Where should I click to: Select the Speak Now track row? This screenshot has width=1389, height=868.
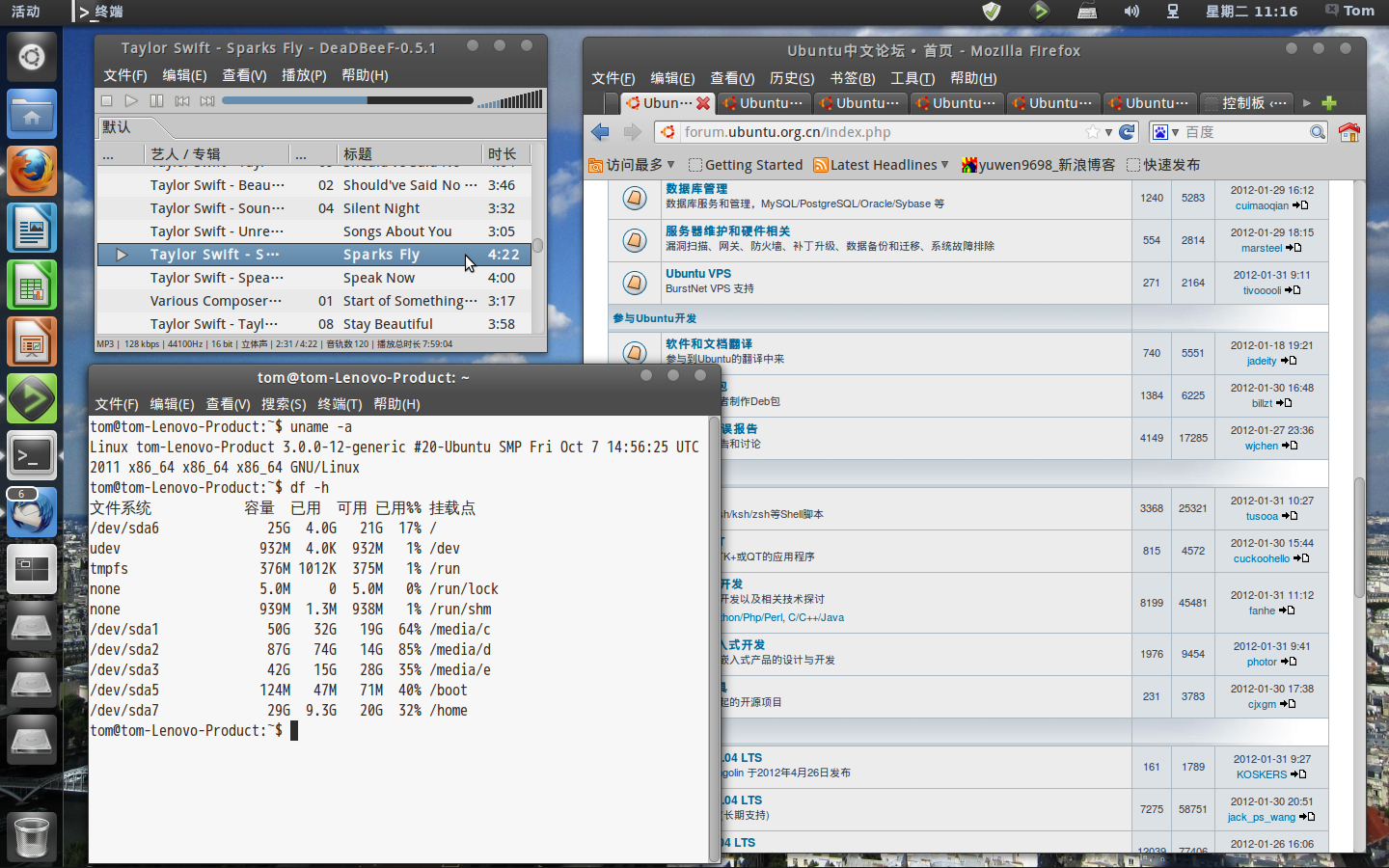click(x=313, y=278)
